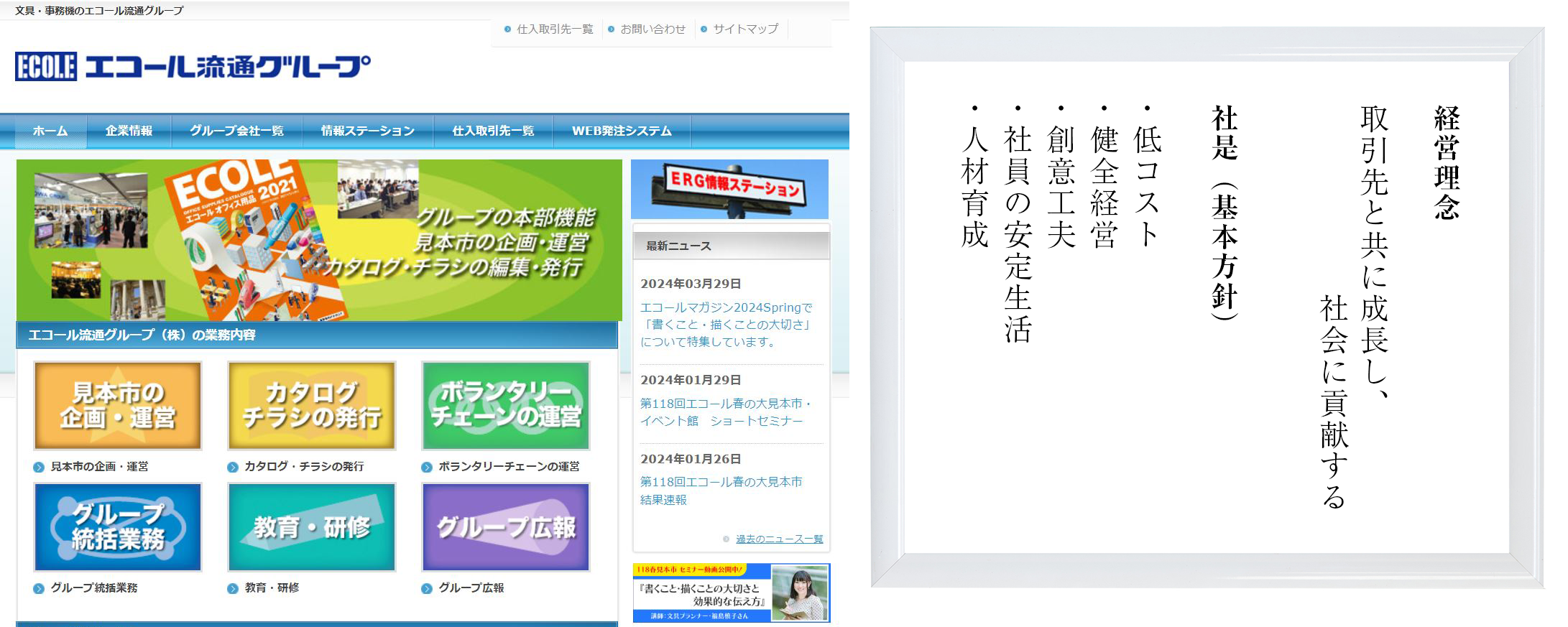Click 仕入取引先一覧 in top utility links

coord(555,29)
